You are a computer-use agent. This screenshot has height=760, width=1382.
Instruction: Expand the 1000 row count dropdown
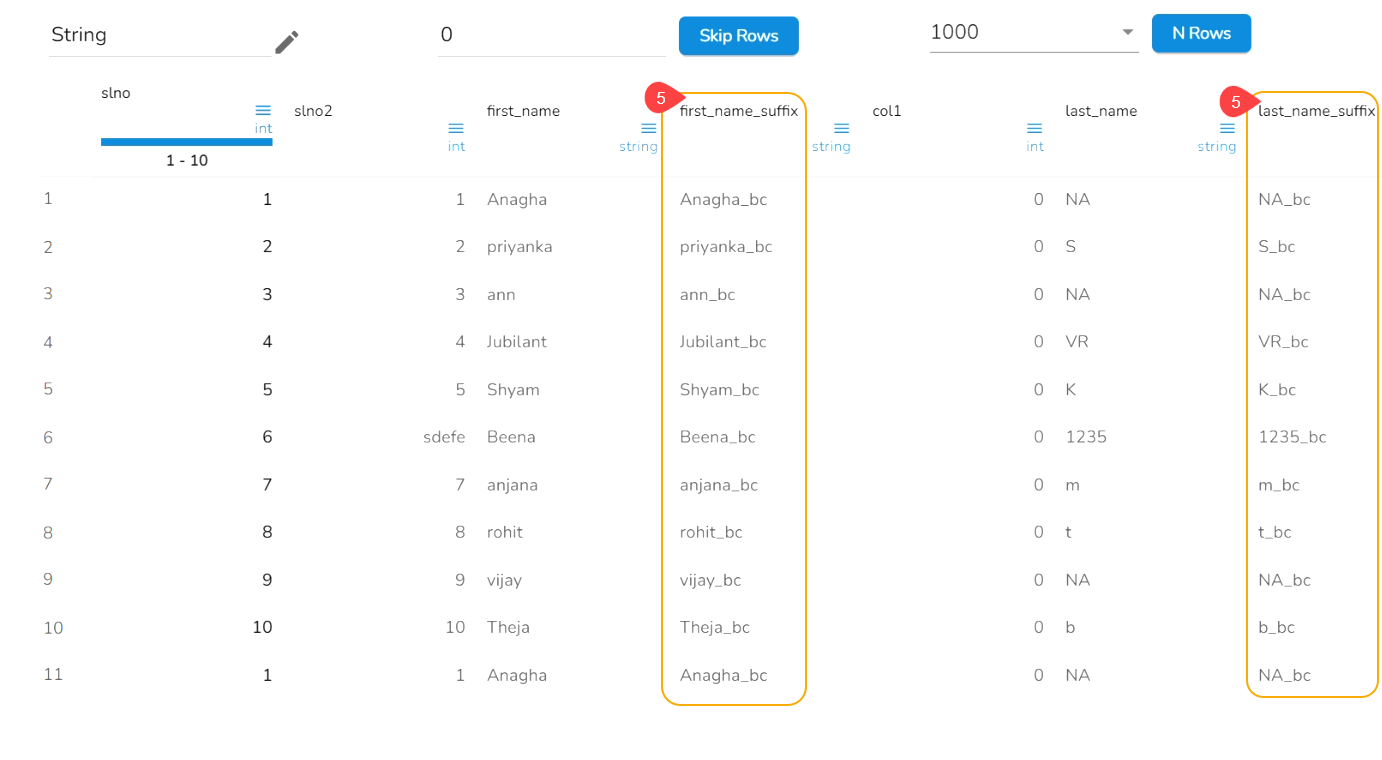point(1128,32)
